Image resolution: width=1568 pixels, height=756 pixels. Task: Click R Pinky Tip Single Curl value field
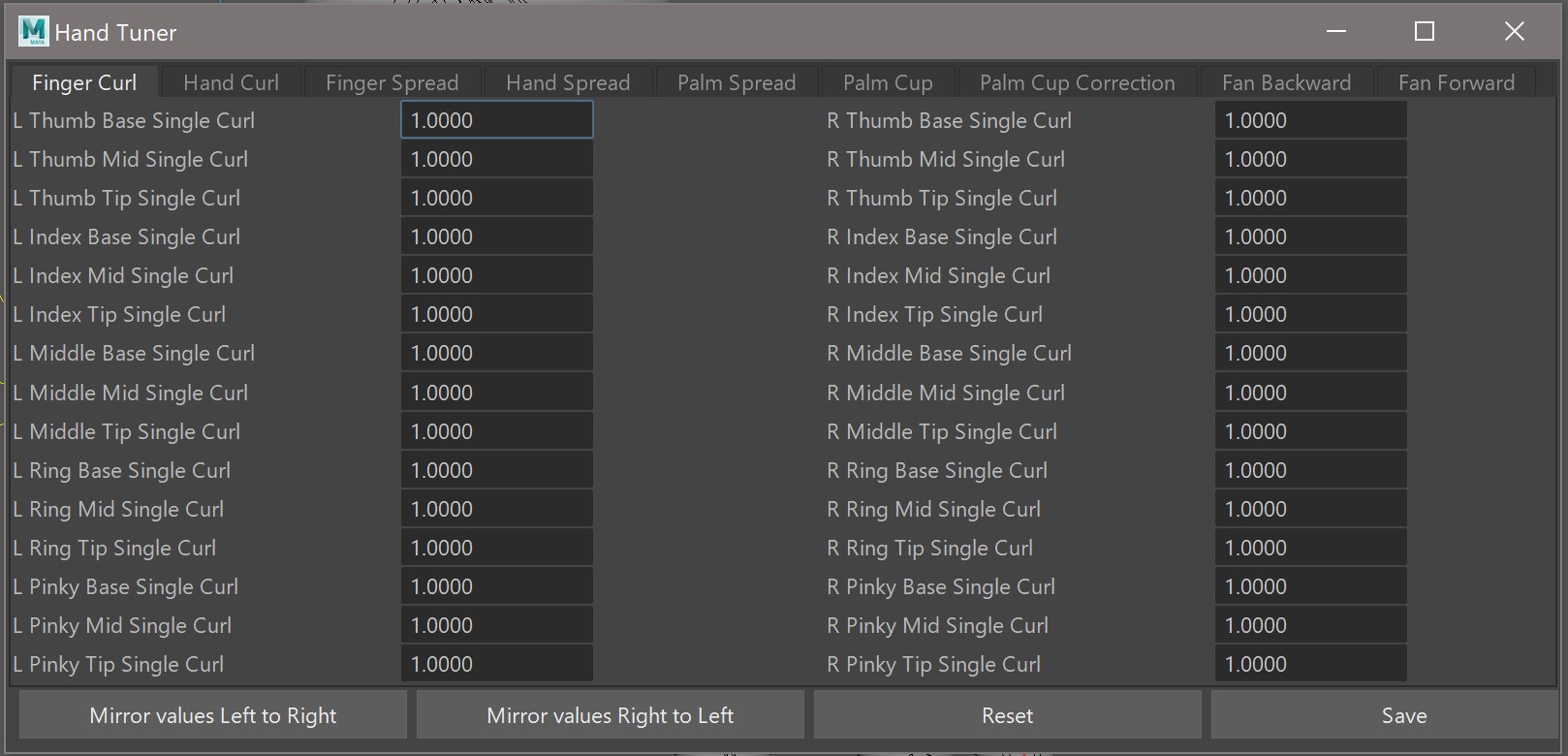(x=1311, y=664)
